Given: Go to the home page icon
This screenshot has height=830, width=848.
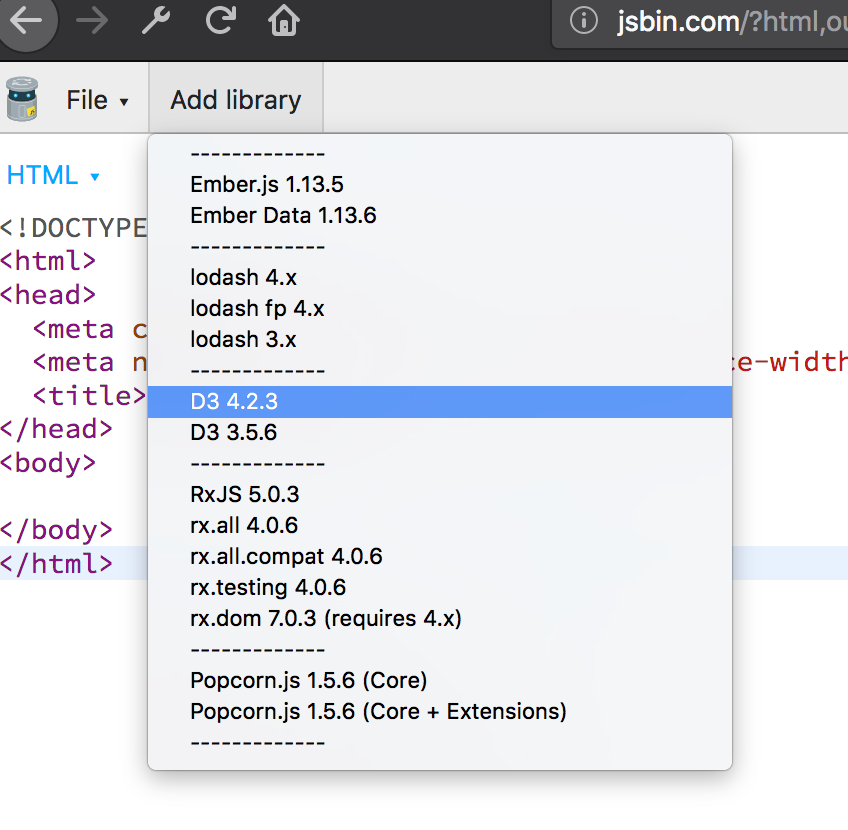Looking at the screenshot, I should (x=284, y=21).
